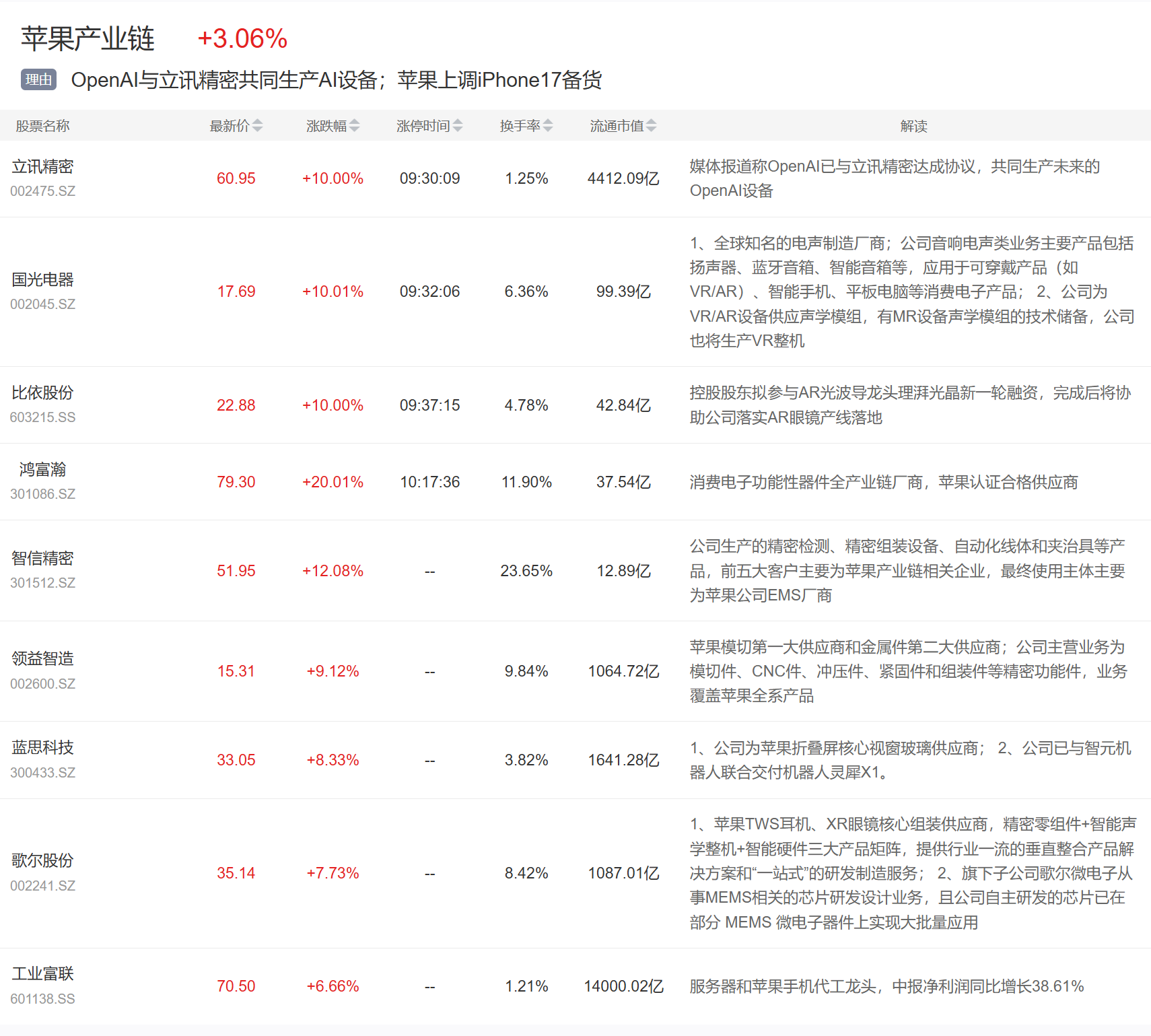Click the 股票名称 column header

[42, 126]
